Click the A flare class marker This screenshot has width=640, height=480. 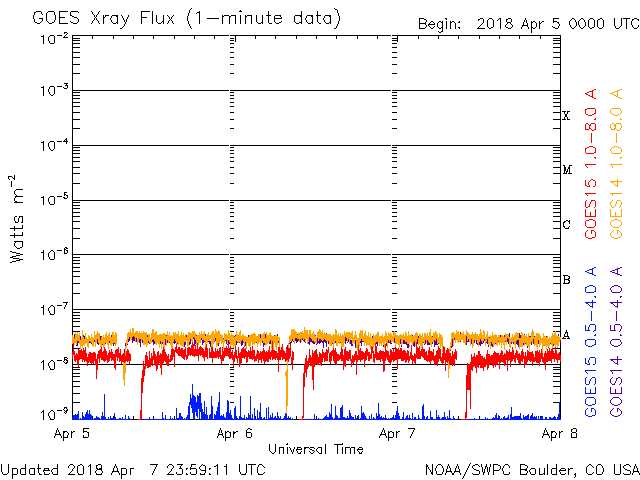click(x=566, y=335)
